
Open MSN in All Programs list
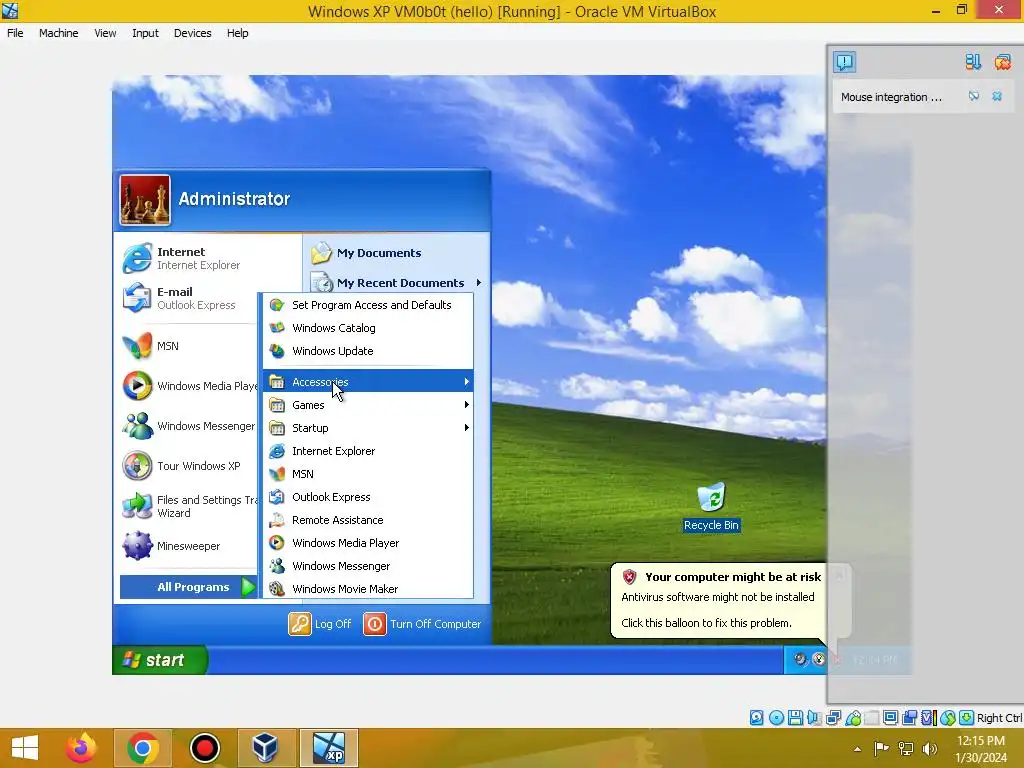tap(368, 474)
